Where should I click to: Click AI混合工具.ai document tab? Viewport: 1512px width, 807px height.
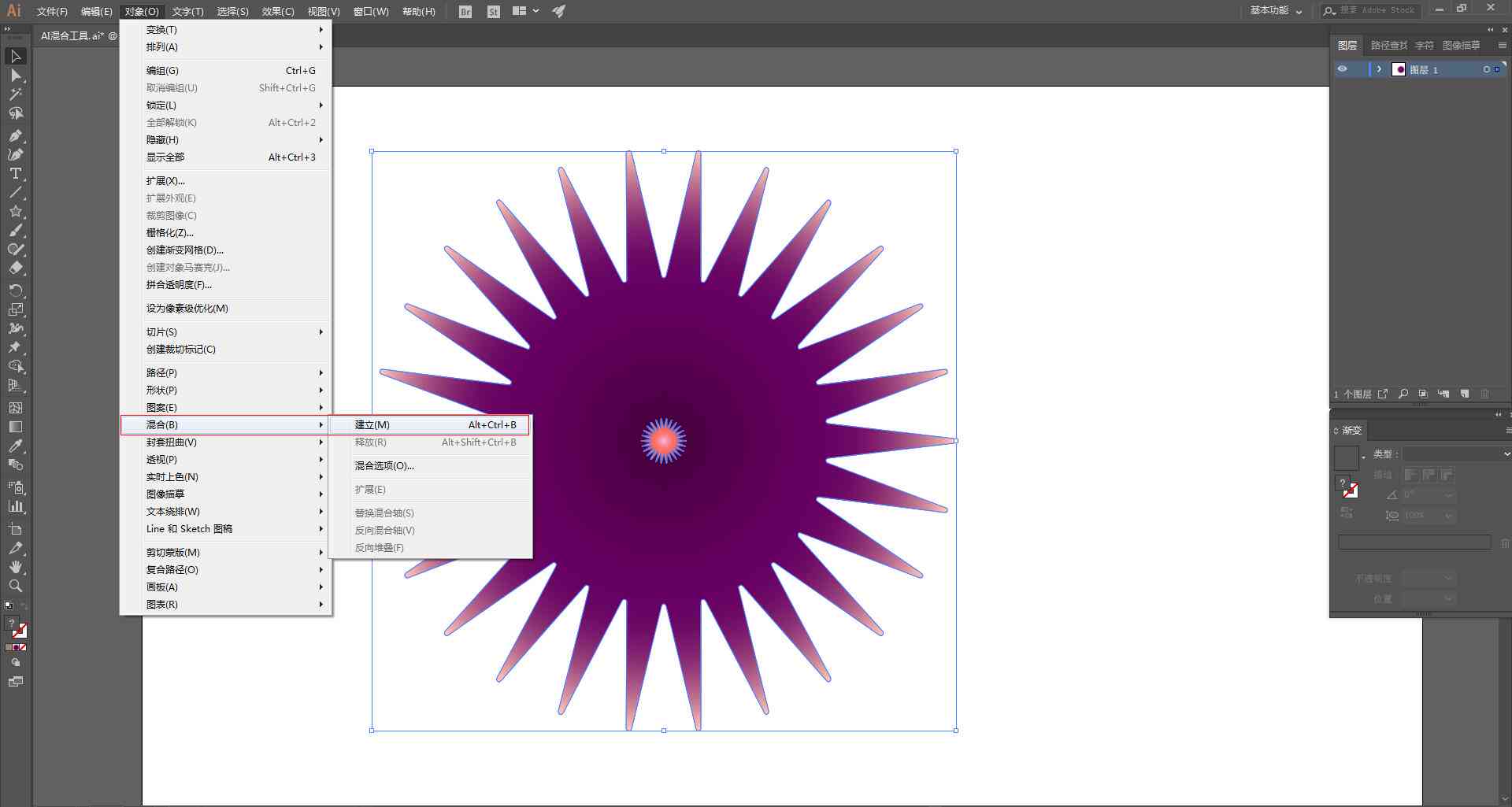77,36
